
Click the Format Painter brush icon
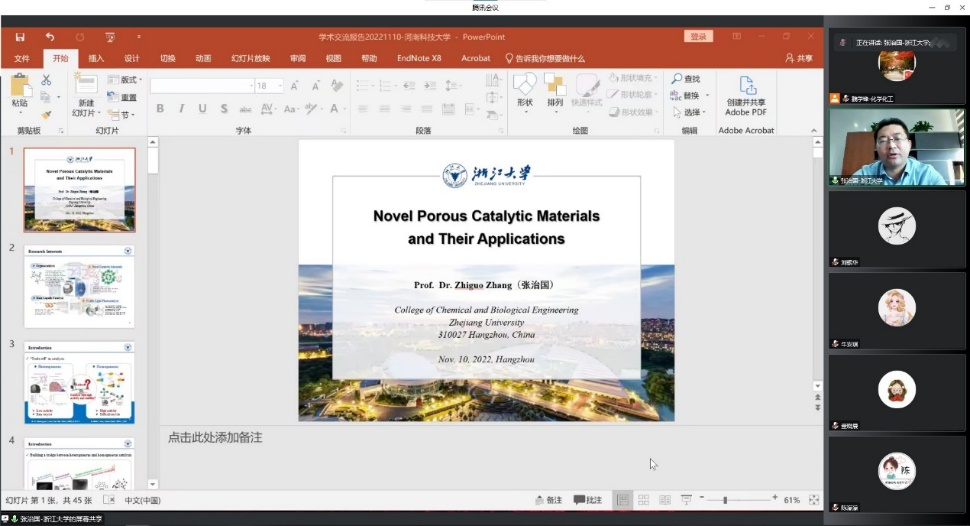[45, 114]
